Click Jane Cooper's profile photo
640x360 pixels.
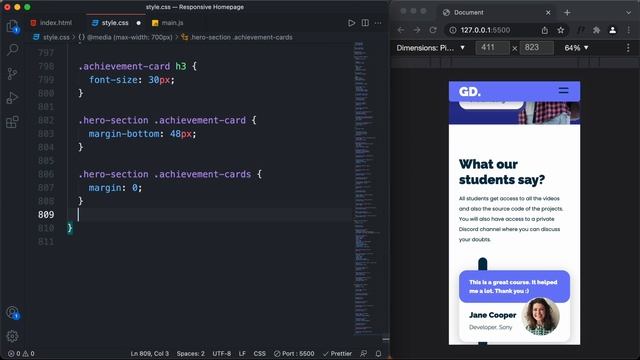coord(540,316)
